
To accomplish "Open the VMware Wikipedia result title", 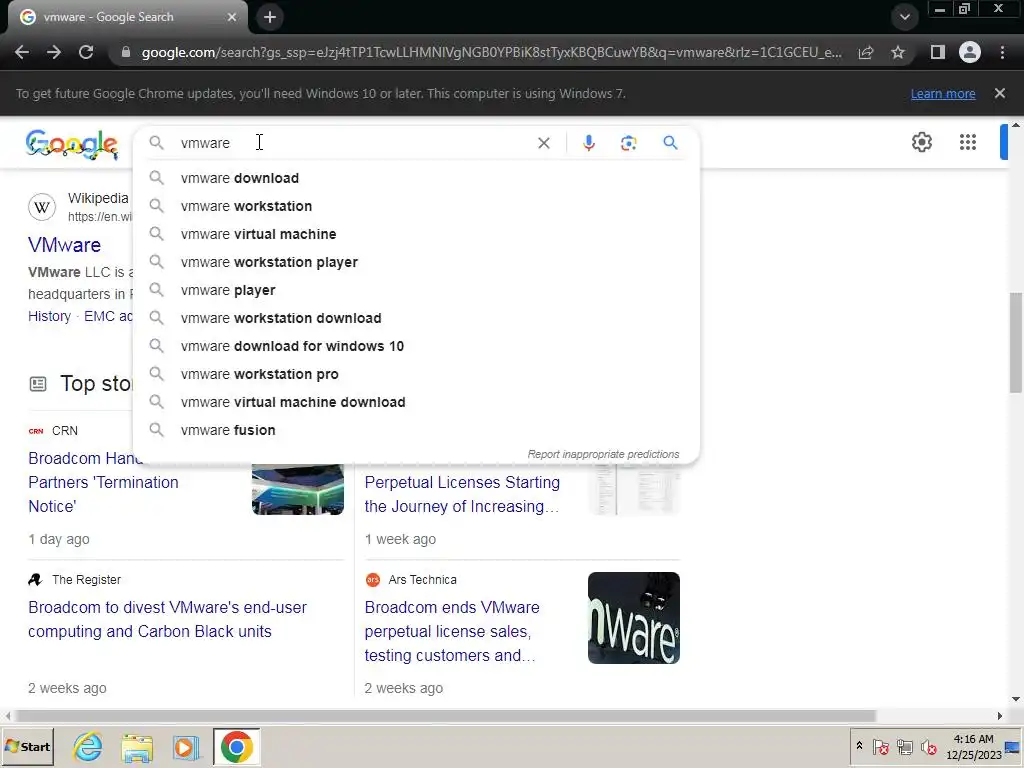I will pyautogui.click(x=65, y=245).
